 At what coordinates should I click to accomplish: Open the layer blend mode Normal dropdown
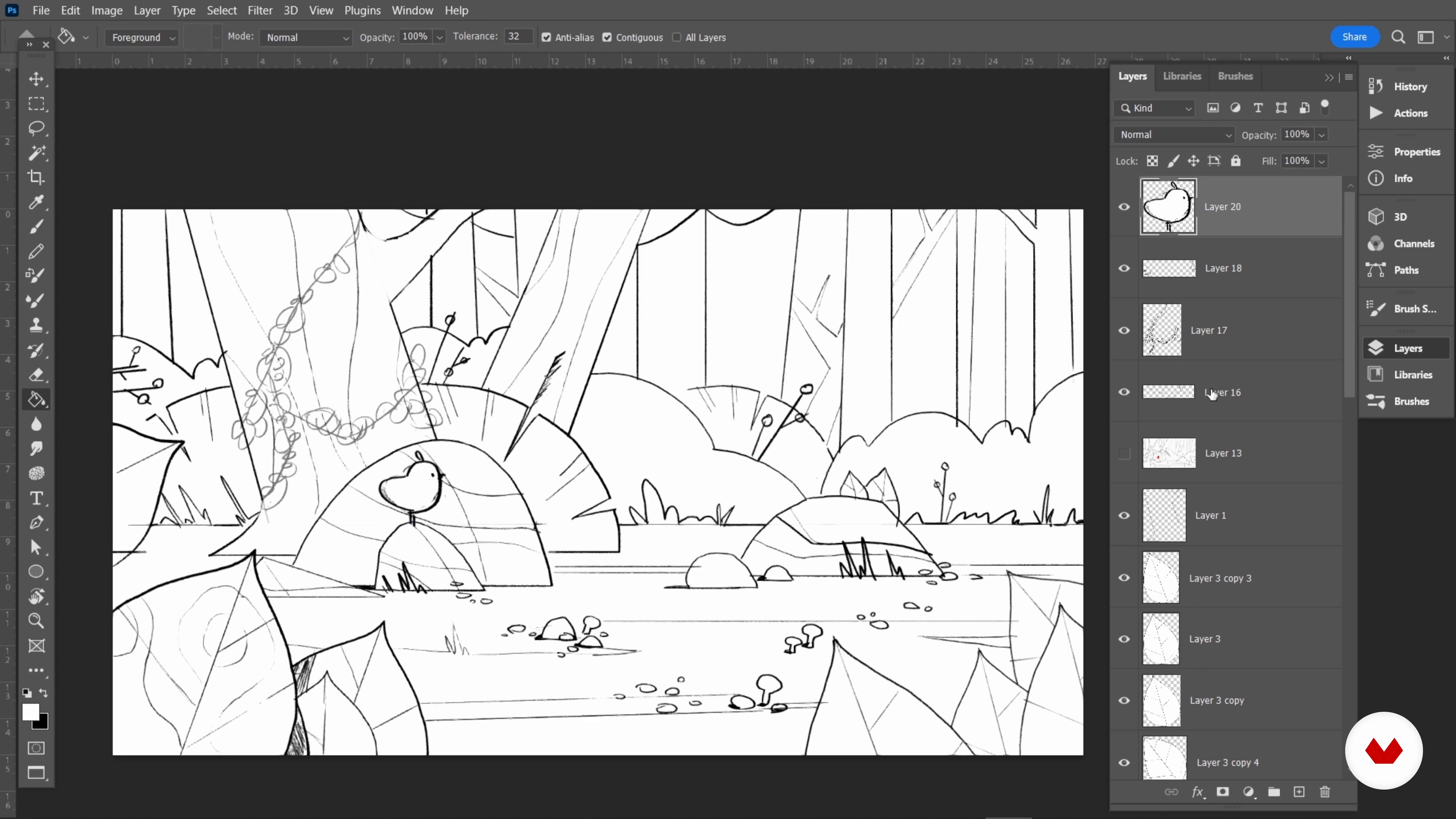click(x=1175, y=135)
